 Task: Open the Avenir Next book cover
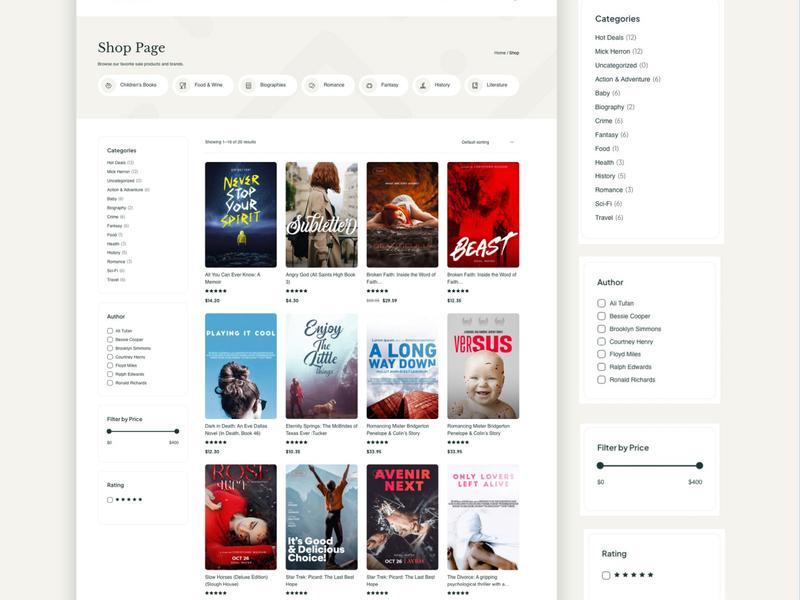click(x=402, y=517)
